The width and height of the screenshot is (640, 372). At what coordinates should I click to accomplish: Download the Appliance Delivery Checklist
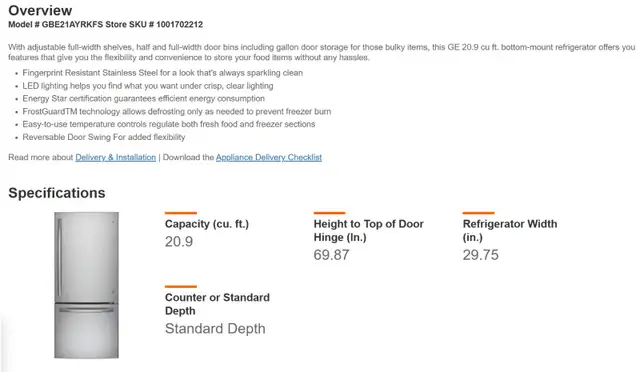click(x=269, y=157)
